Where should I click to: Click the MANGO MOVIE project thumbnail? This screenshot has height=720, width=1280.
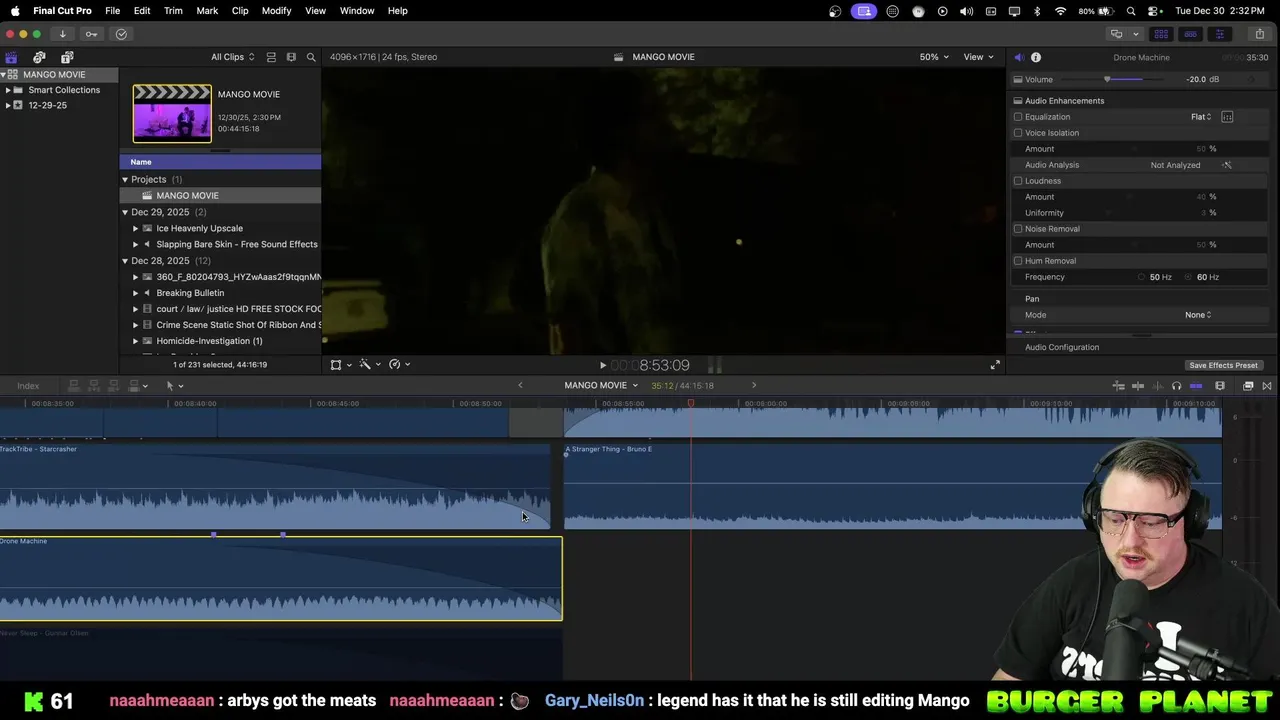pos(172,113)
